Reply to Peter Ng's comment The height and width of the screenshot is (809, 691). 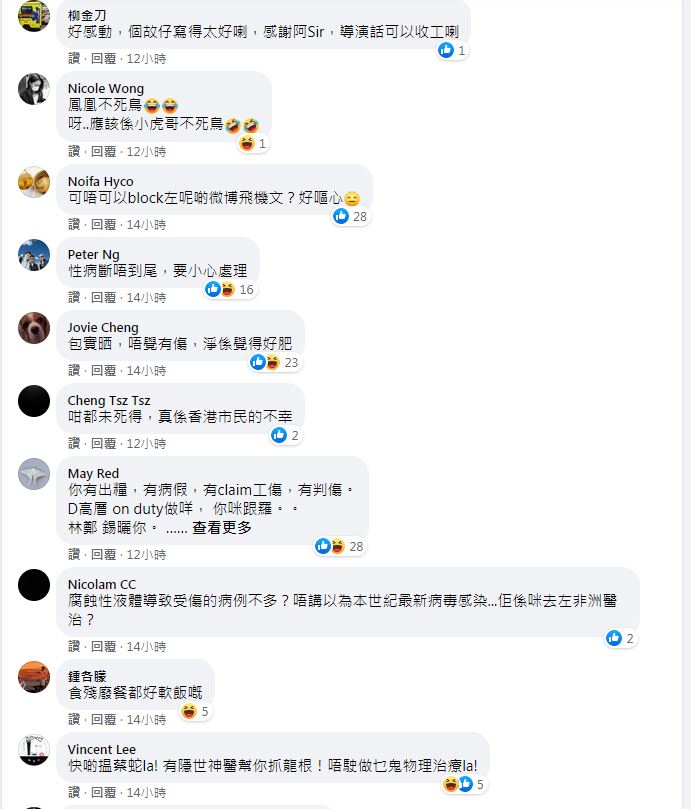click(103, 298)
